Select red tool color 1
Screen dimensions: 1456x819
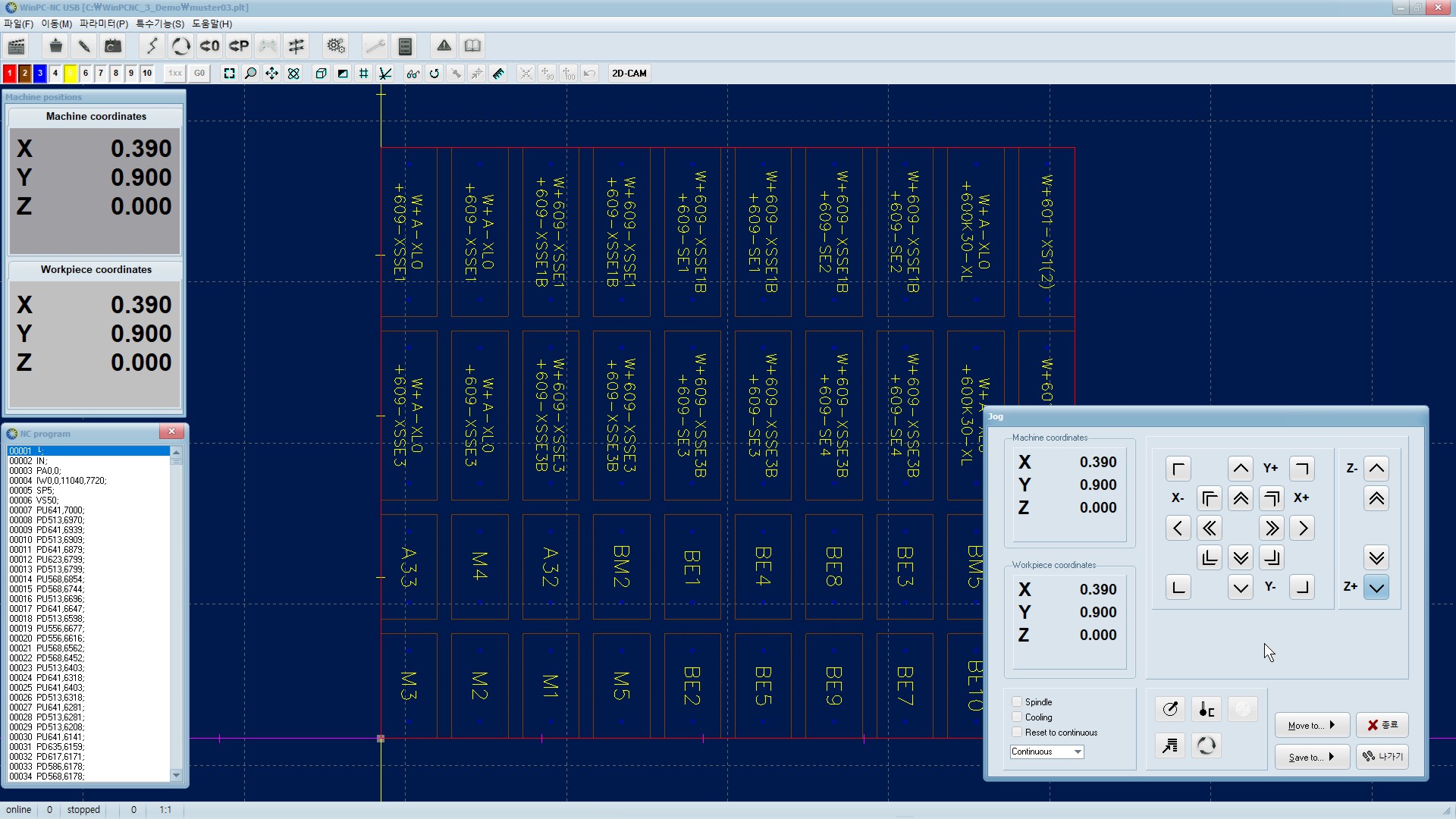[9, 74]
